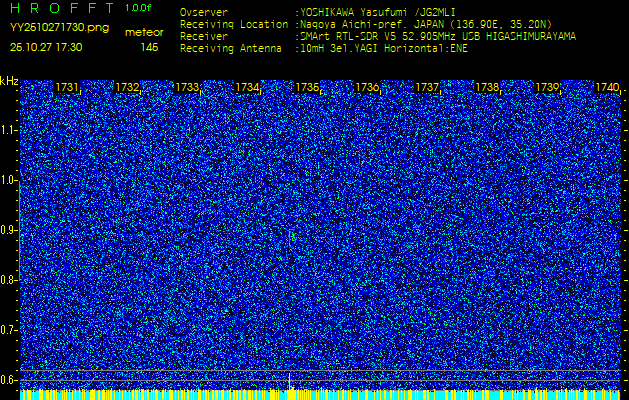
Task: Click the 1731 time marker
Action: [x=68, y=88]
